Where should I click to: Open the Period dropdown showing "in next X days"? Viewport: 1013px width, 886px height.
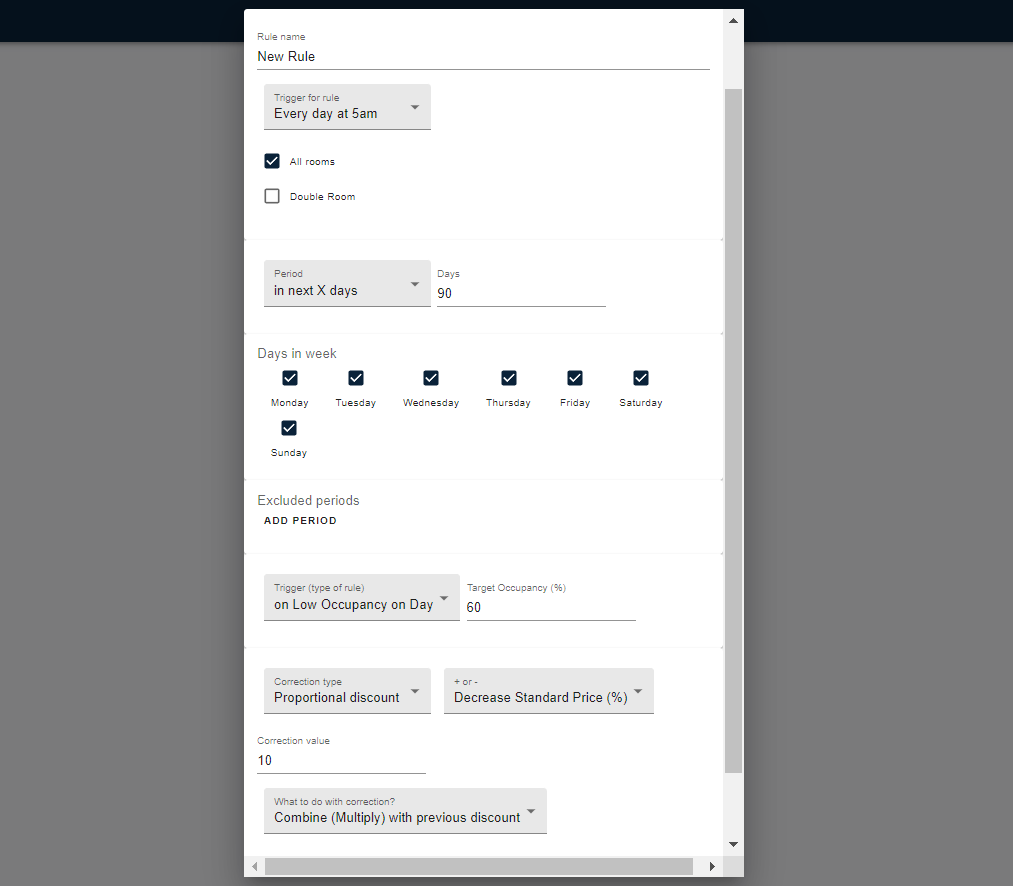click(347, 283)
